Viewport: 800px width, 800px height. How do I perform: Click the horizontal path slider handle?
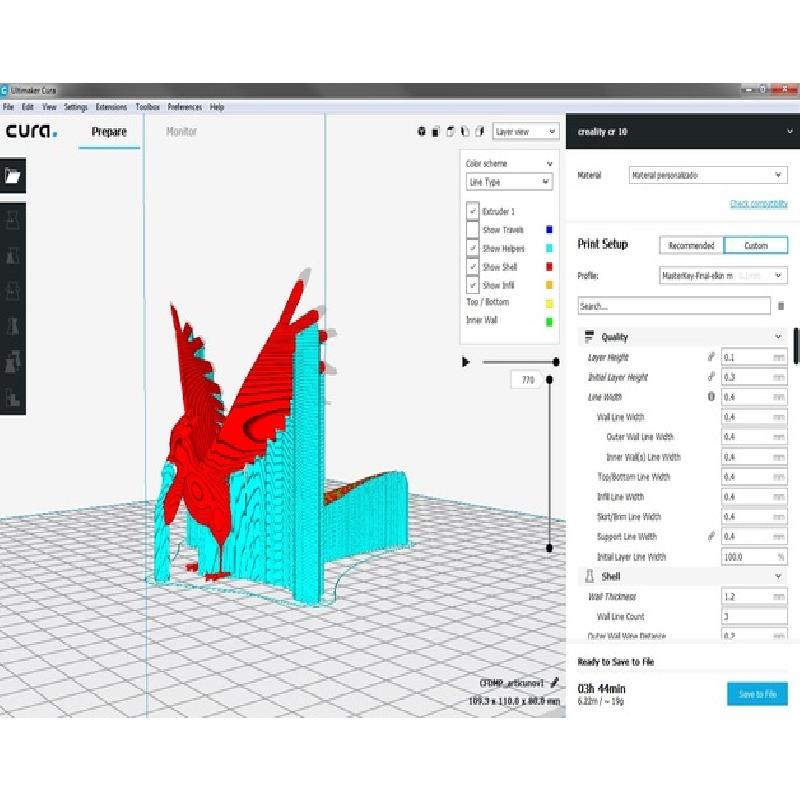(x=556, y=362)
